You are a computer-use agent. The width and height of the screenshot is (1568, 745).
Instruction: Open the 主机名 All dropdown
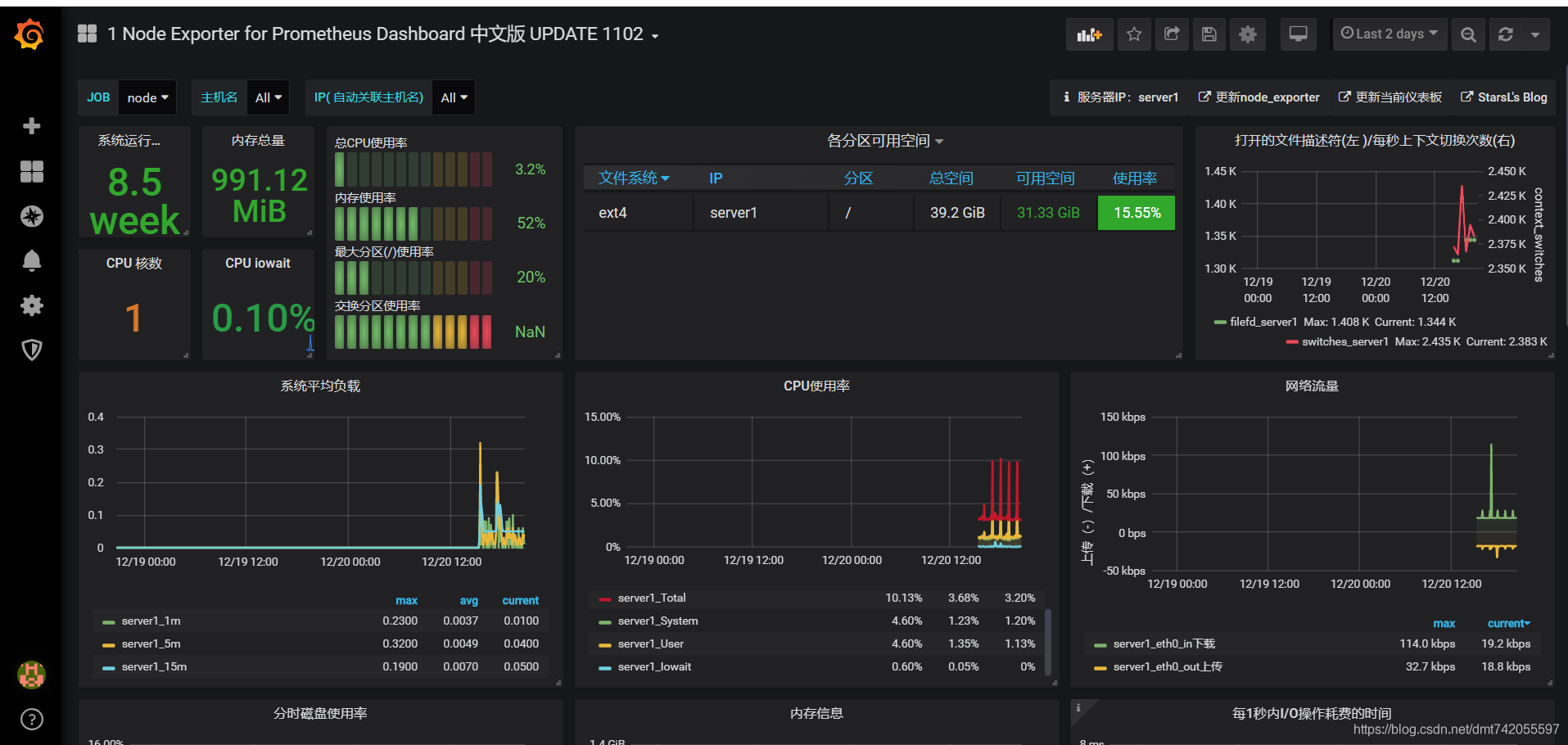[x=269, y=97]
